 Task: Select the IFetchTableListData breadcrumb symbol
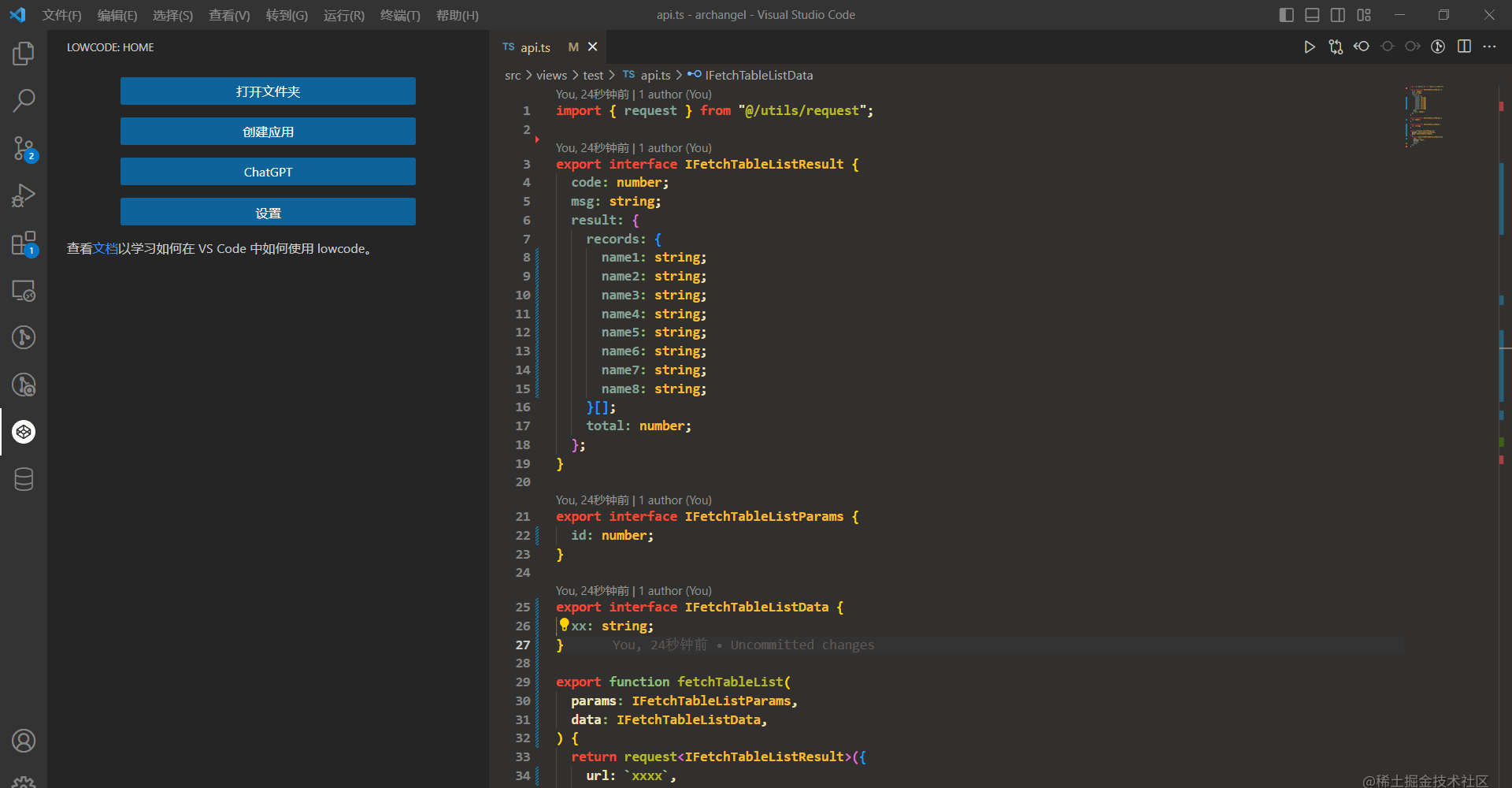tap(750, 76)
